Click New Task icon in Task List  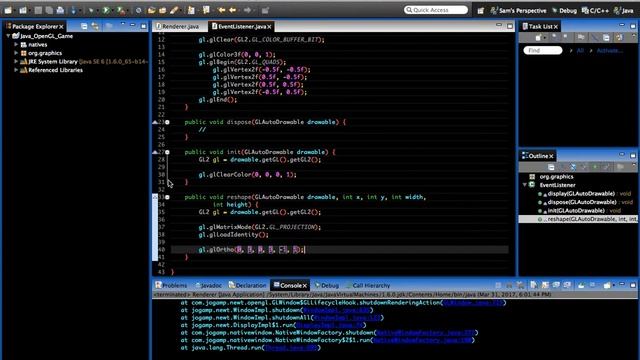coord(538,38)
